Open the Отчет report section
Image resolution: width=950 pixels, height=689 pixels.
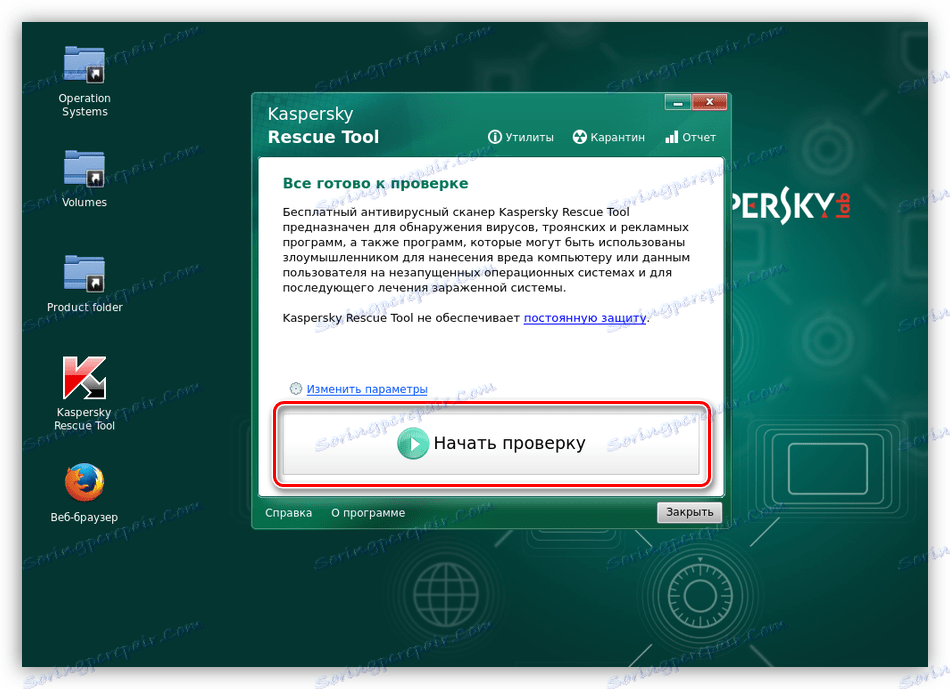(x=691, y=137)
